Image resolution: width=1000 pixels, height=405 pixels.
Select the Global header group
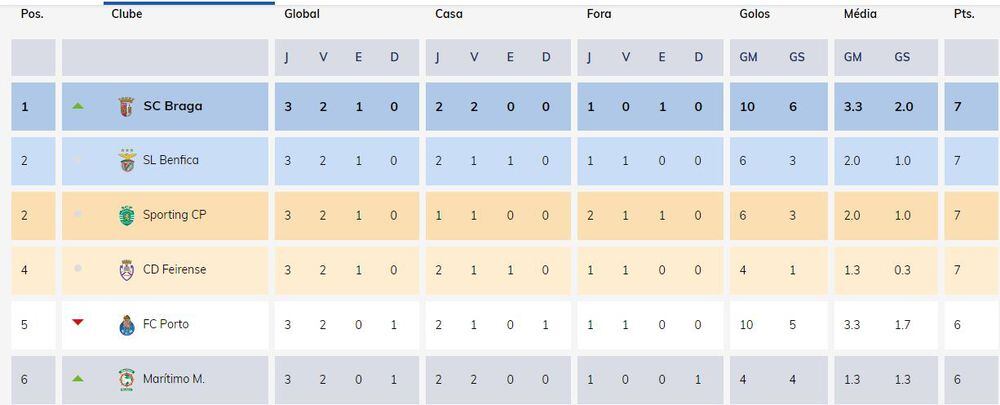302,14
